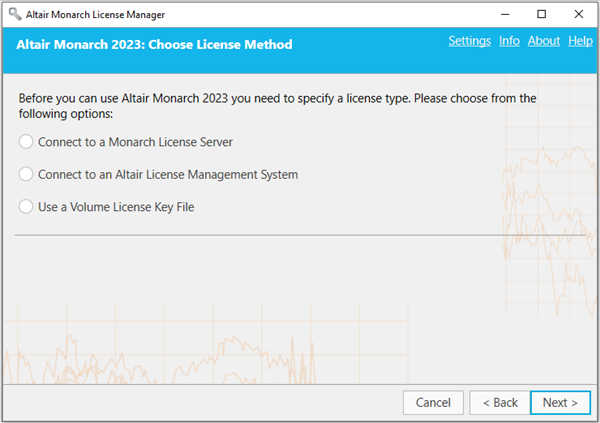
Task: Select the Altair License Management System radio button
Action: (26, 174)
